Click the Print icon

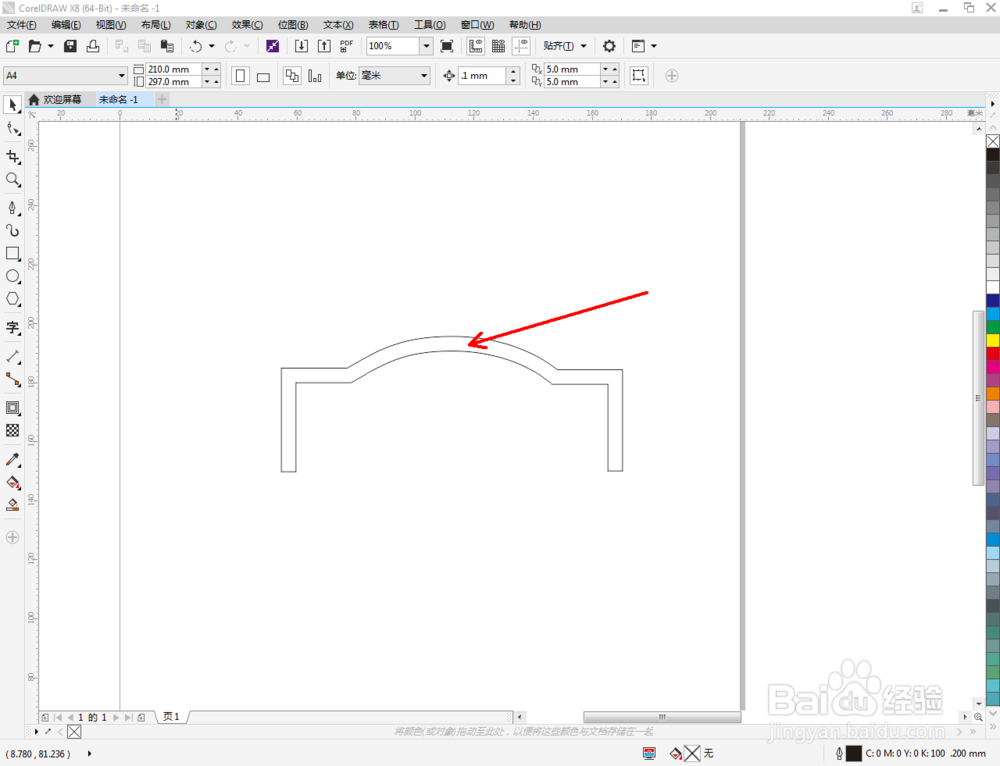(x=93, y=46)
